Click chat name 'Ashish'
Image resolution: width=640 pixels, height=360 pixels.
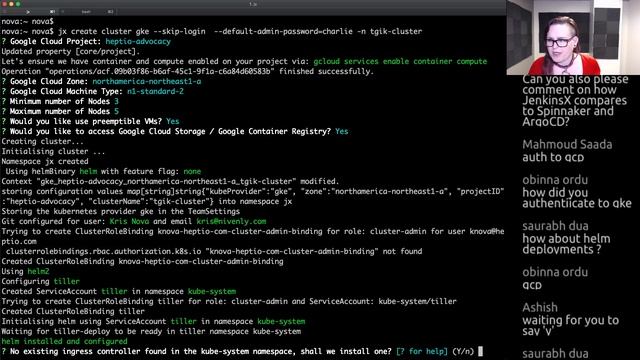(540, 307)
